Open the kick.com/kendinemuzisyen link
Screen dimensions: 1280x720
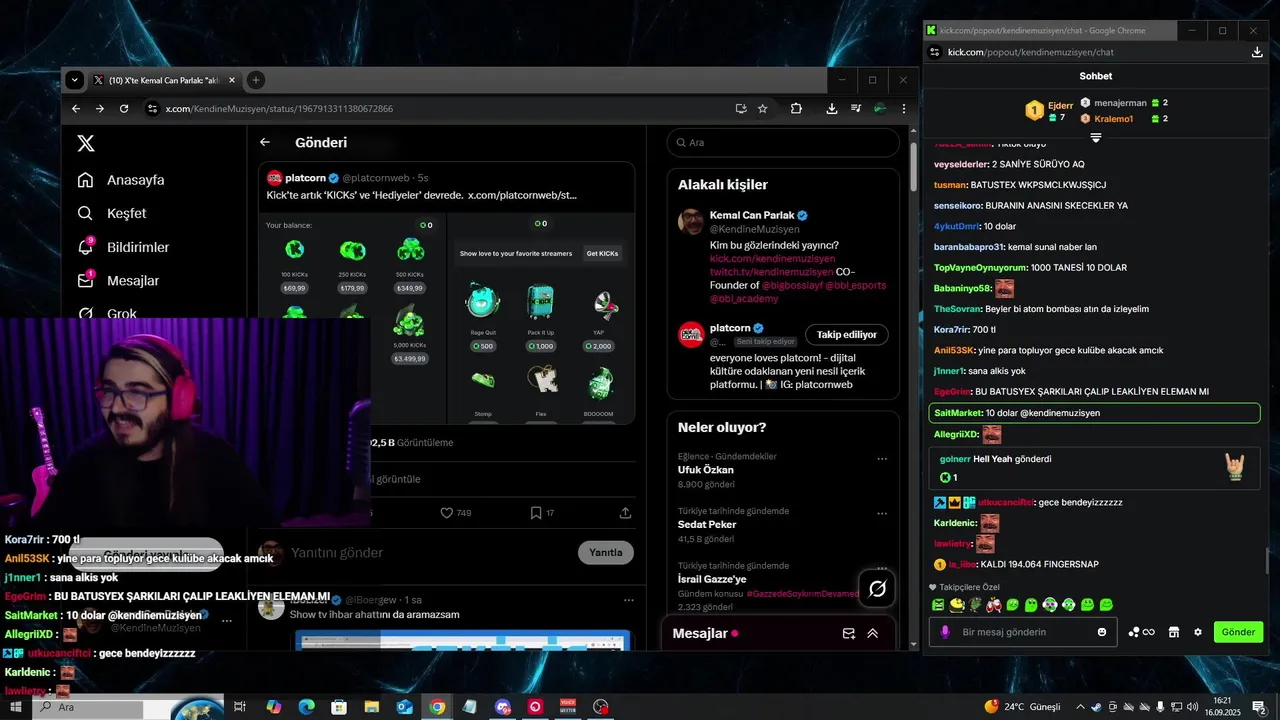tap(772, 258)
